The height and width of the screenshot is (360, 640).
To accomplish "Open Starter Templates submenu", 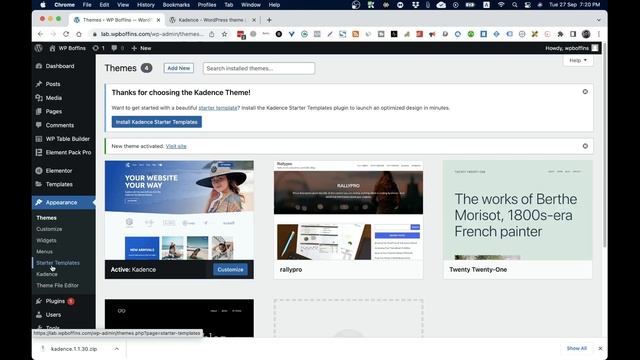I will tap(58, 263).
